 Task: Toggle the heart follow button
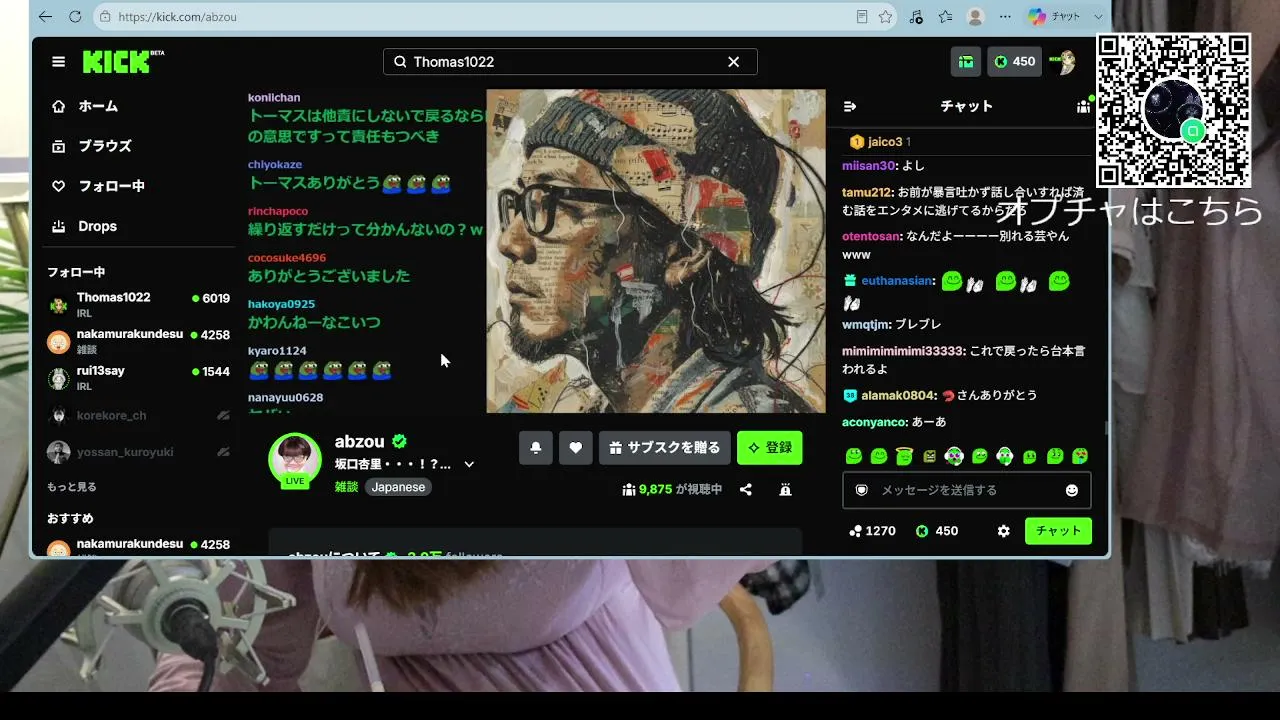(x=575, y=448)
